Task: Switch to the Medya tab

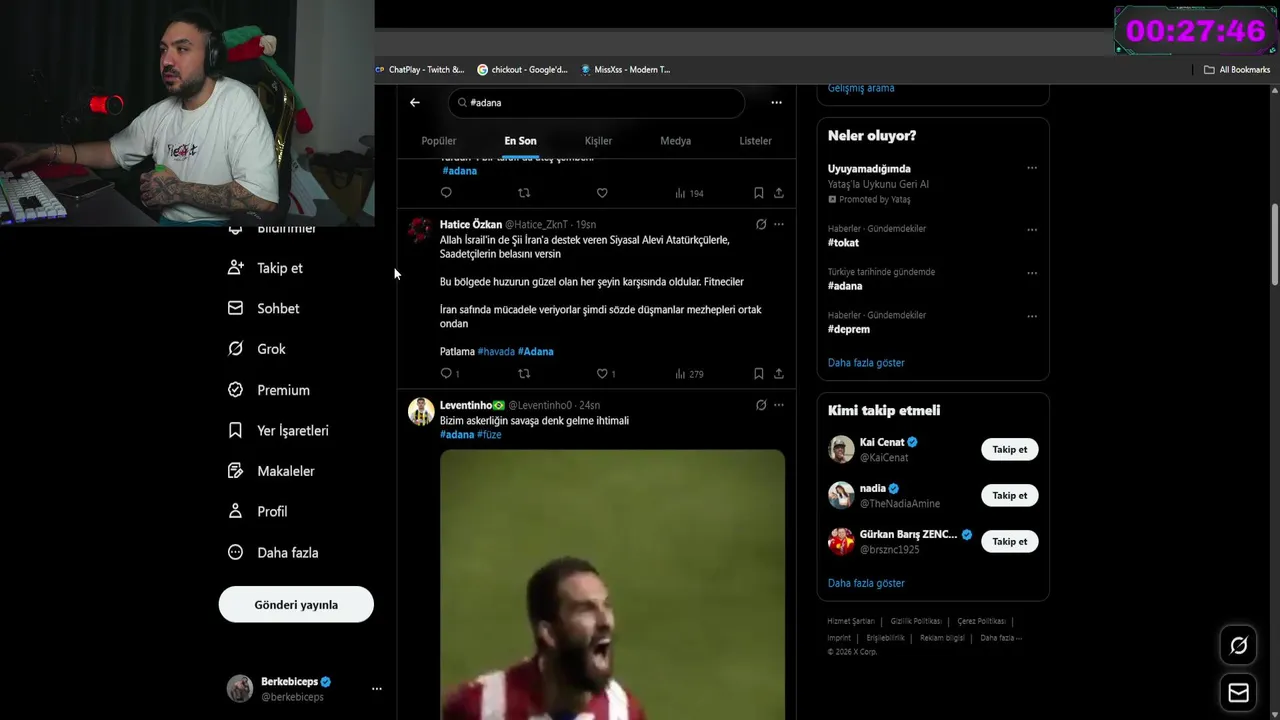Action: tap(675, 141)
